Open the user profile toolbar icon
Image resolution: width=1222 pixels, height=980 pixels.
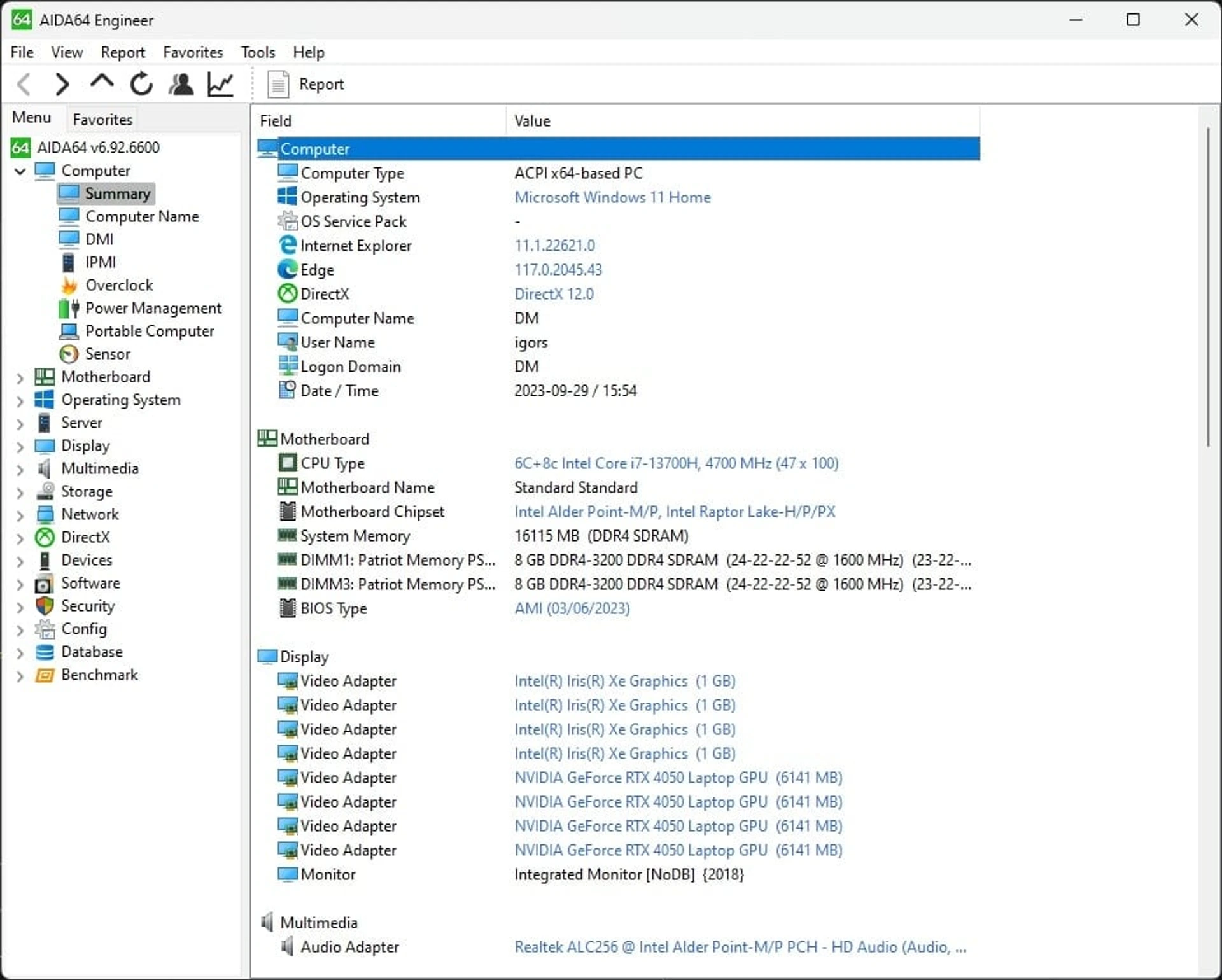(x=181, y=84)
